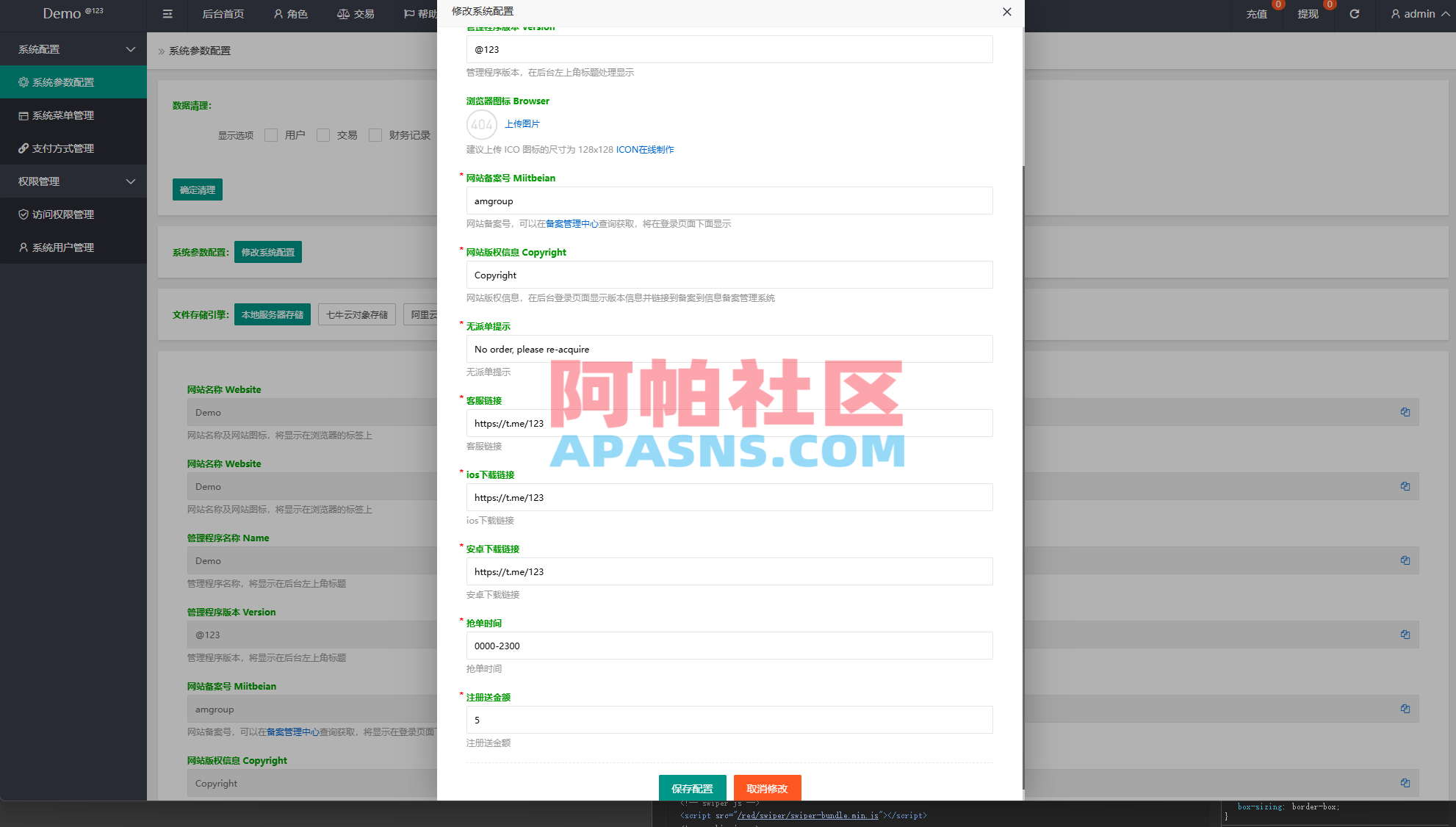Go to 后台首页 in the top menu
Image resolution: width=1456 pixels, height=827 pixels.
[223, 14]
